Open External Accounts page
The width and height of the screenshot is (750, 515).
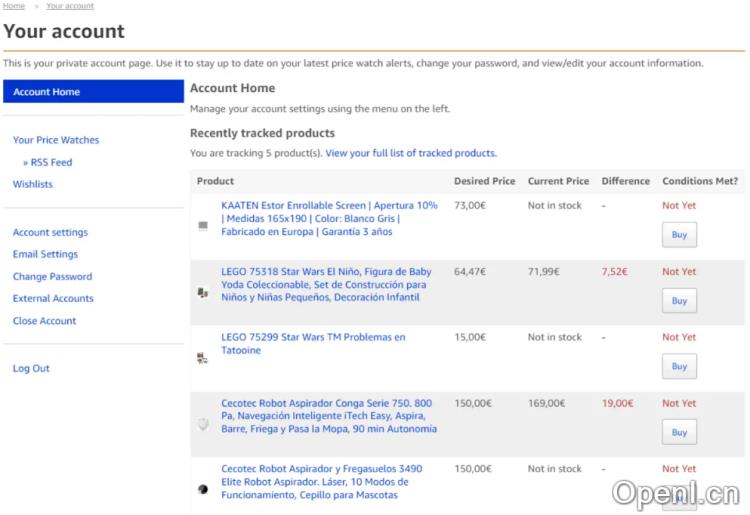(x=53, y=298)
